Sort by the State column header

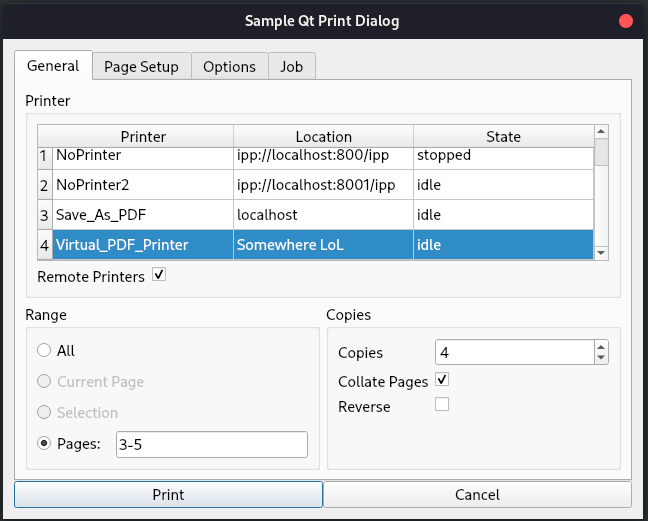point(503,136)
